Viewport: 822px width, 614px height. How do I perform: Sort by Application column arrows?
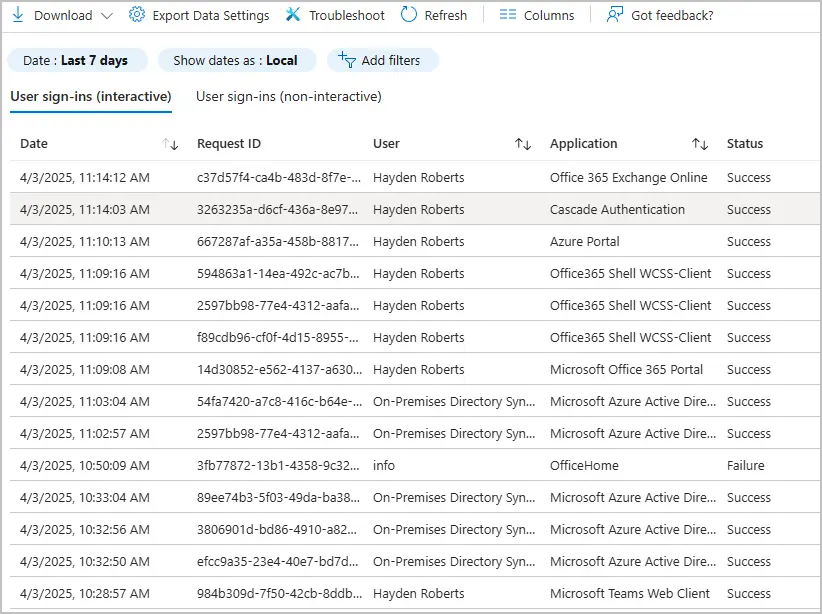(x=700, y=144)
